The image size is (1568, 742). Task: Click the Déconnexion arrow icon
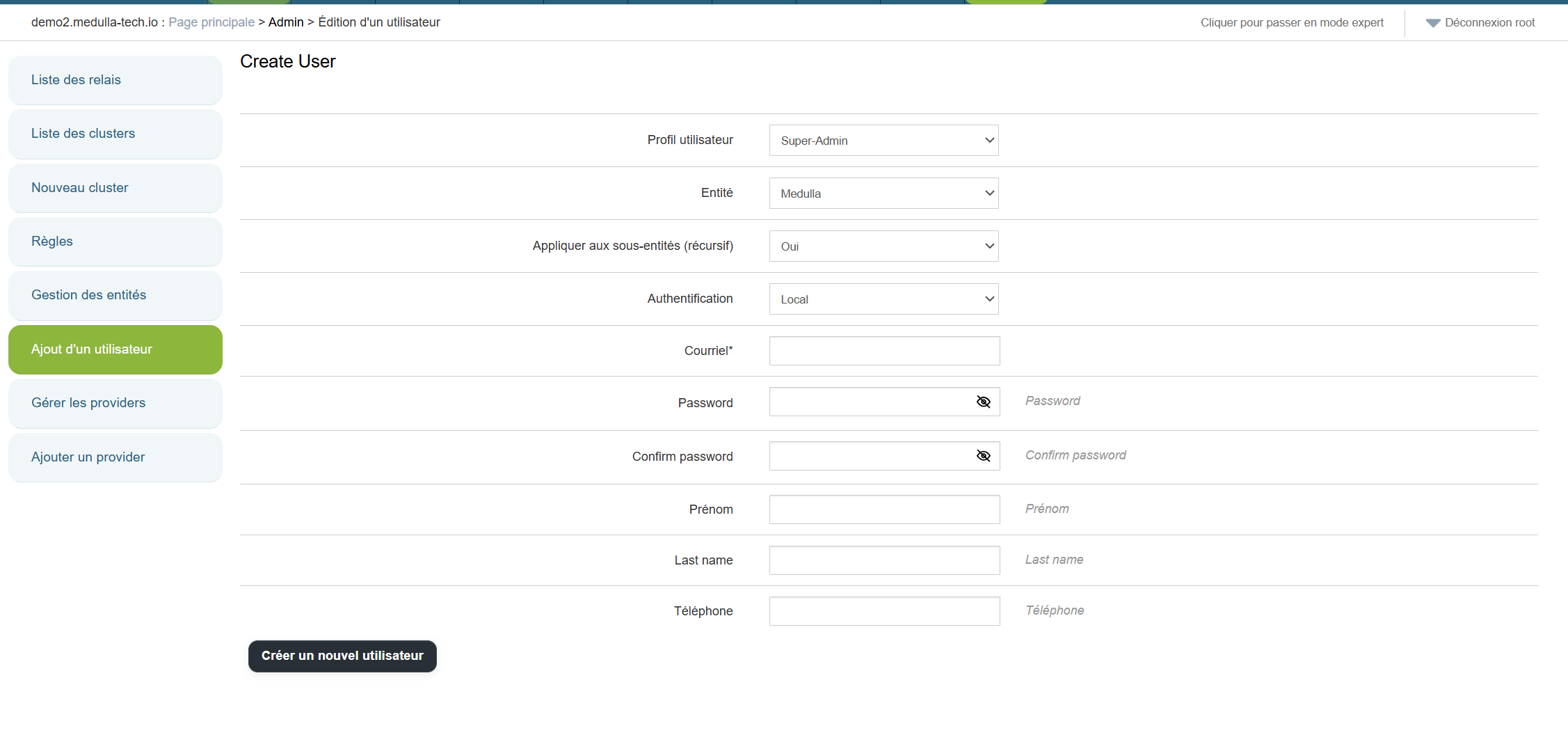click(1432, 23)
